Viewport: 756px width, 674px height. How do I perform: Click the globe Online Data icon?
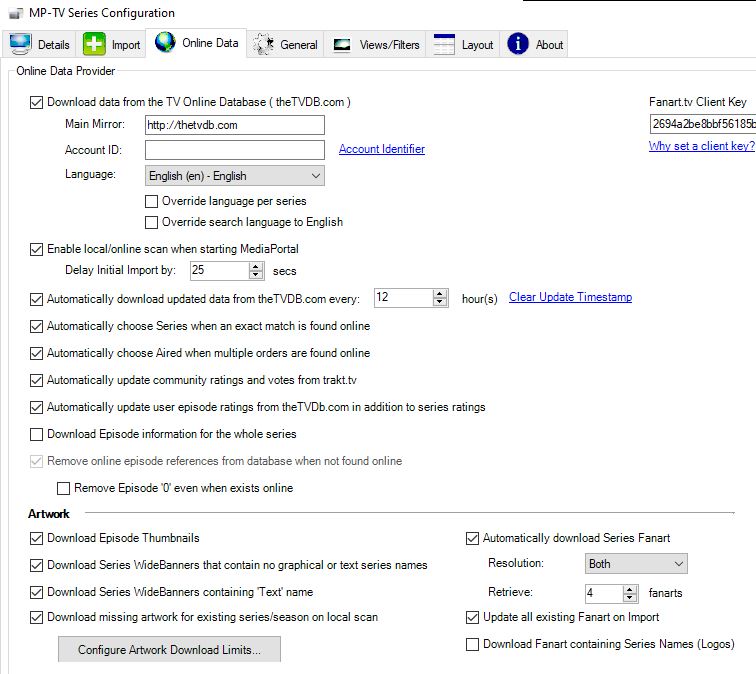coord(165,43)
